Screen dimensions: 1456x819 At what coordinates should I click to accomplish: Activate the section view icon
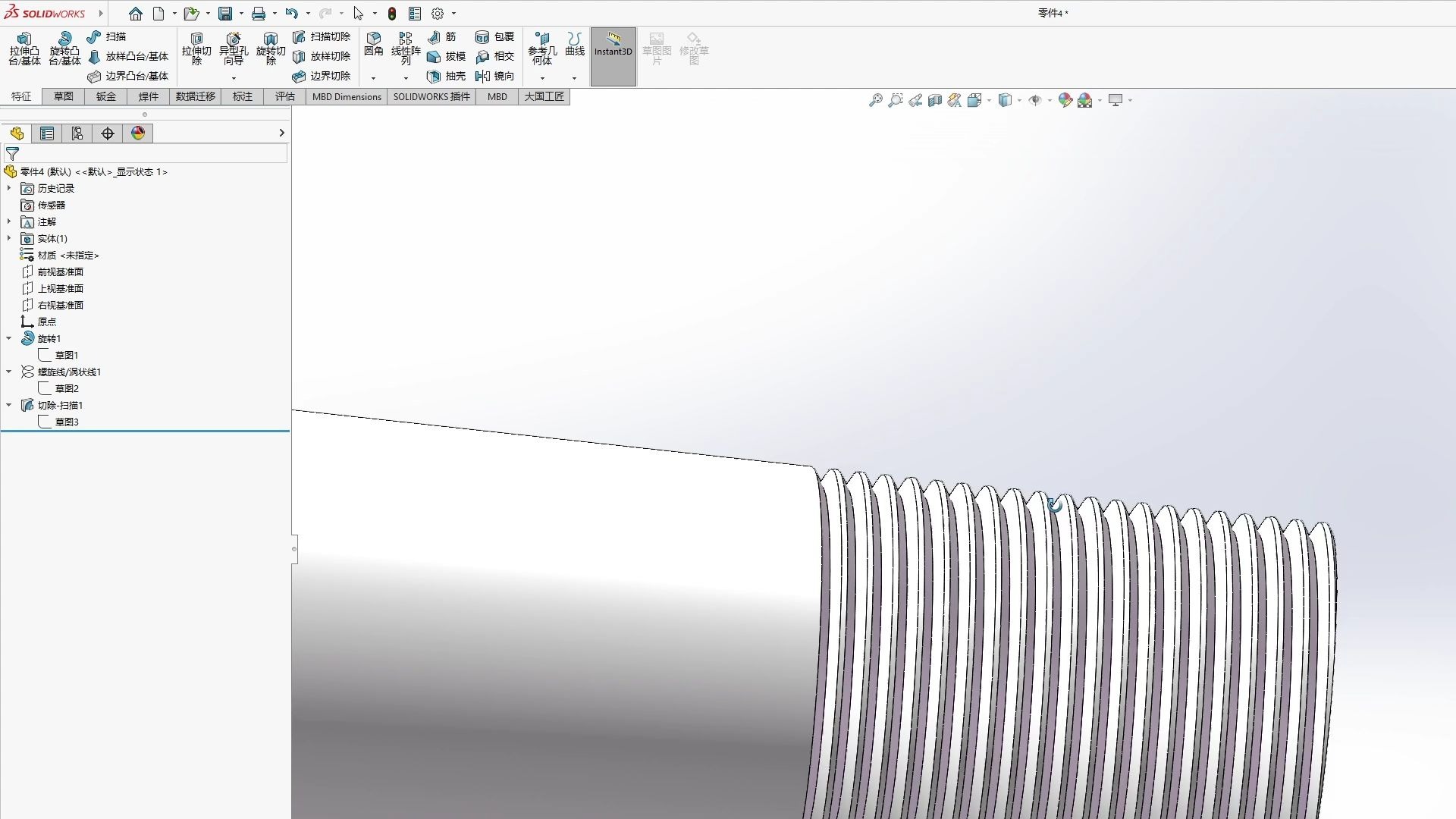935,99
